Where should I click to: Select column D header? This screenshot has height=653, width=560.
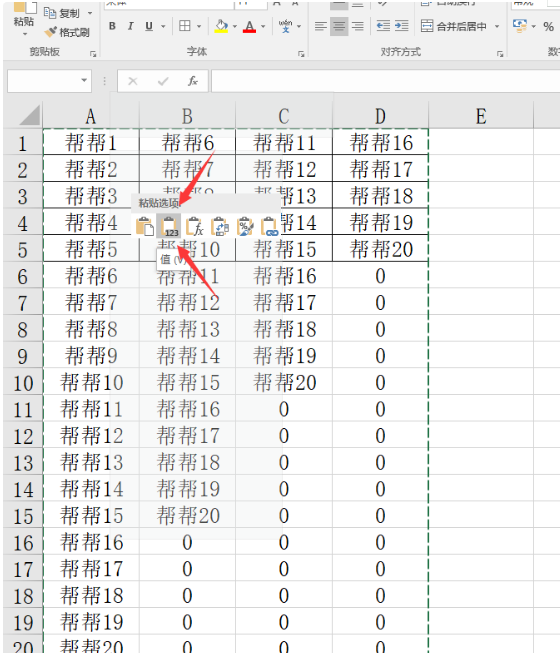tap(381, 116)
